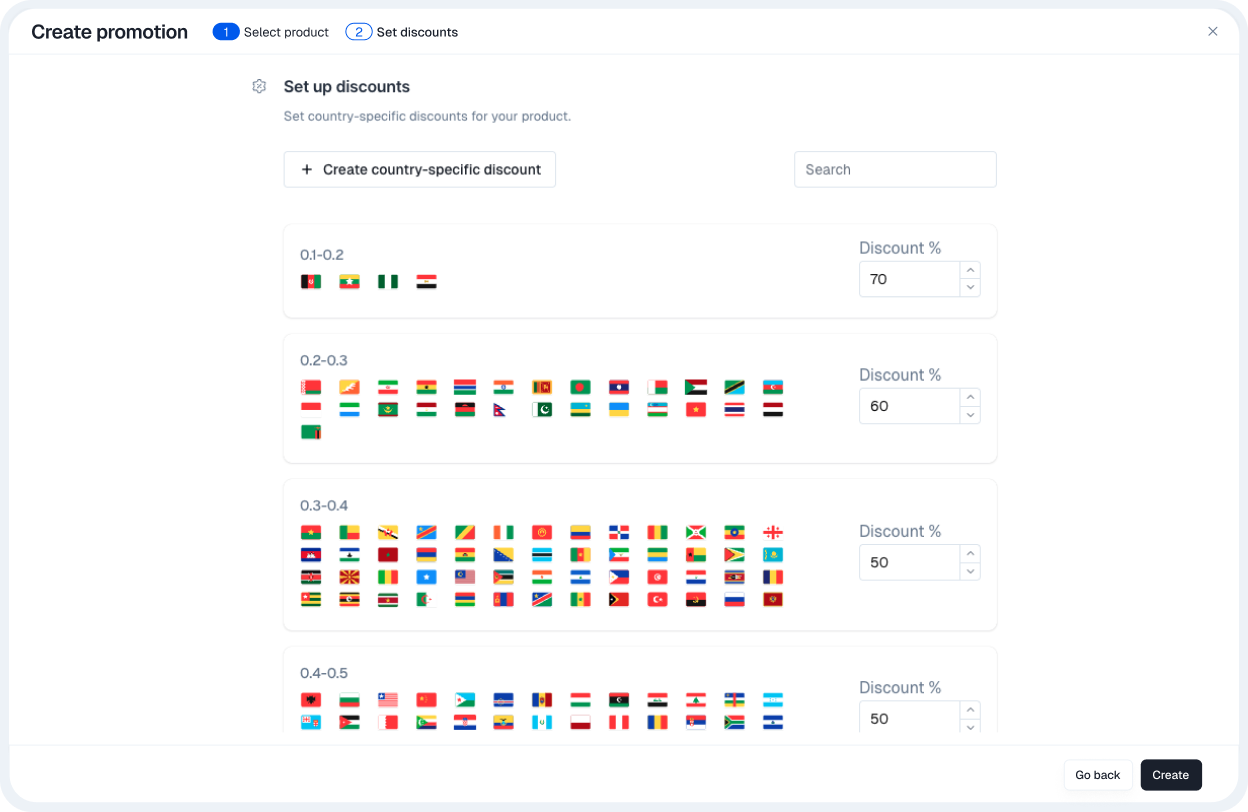This screenshot has width=1248, height=812.
Task: Click the Nigeria flag in the 0.1-0.2 group
Action: [388, 281]
